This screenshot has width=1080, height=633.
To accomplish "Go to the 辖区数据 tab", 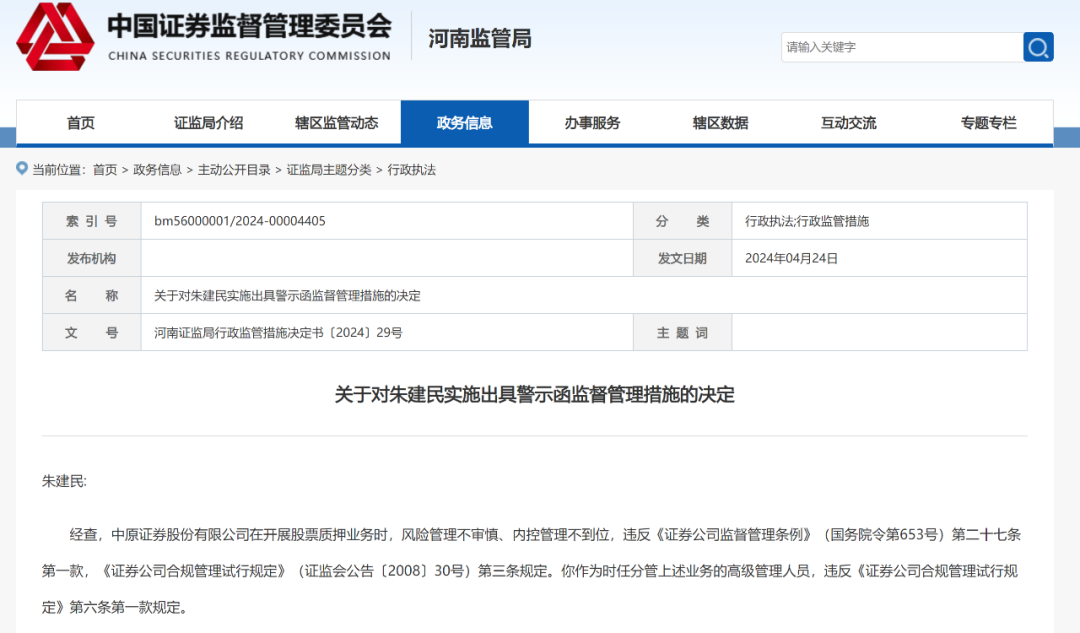I will coord(720,123).
